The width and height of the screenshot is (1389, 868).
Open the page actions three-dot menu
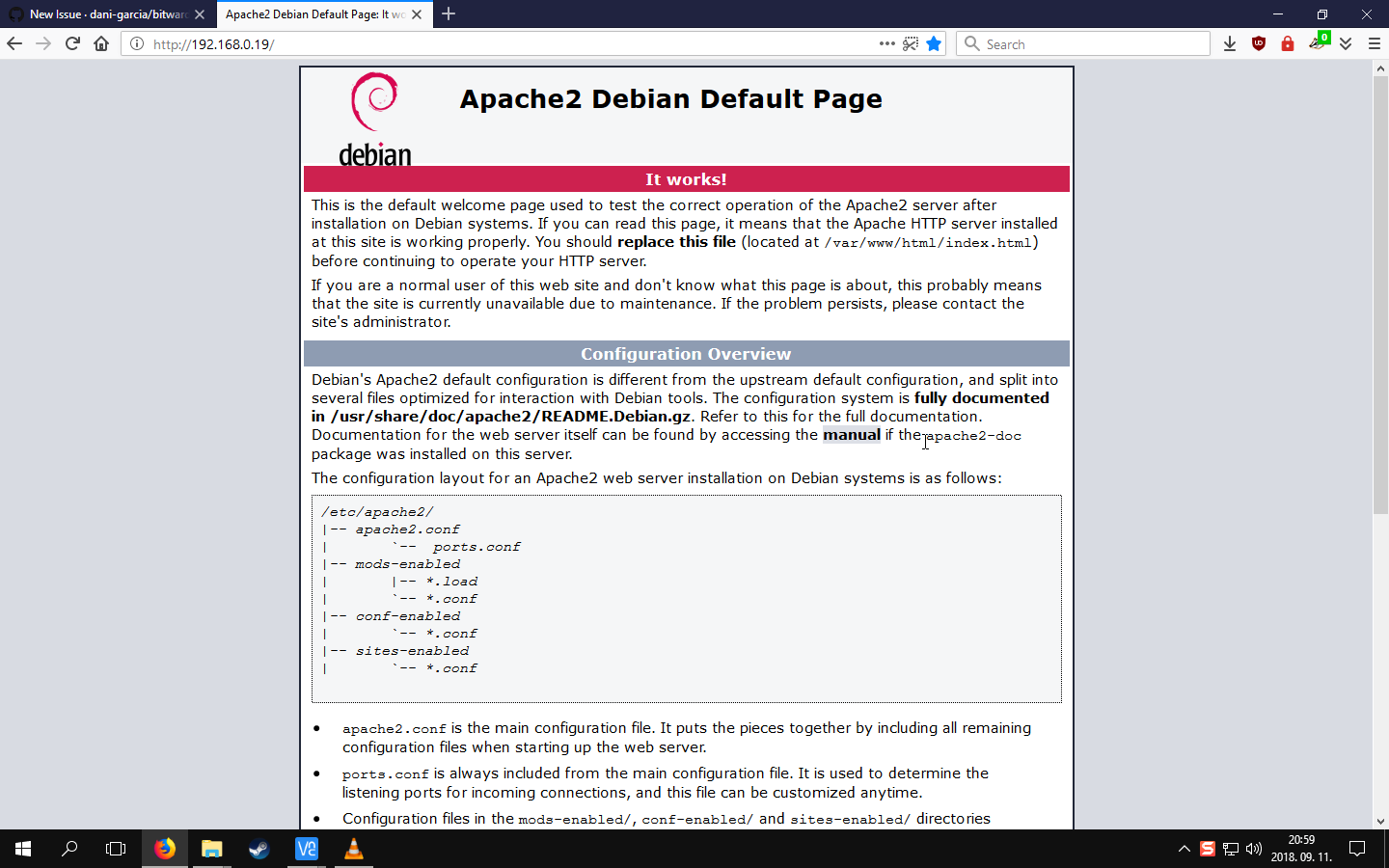pyautogui.click(x=887, y=43)
